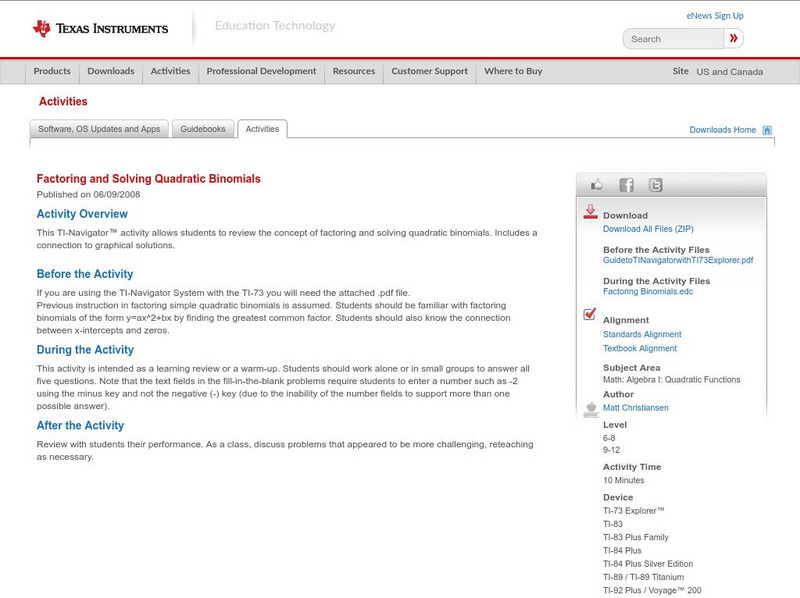Click the author avatar icon

click(x=591, y=409)
